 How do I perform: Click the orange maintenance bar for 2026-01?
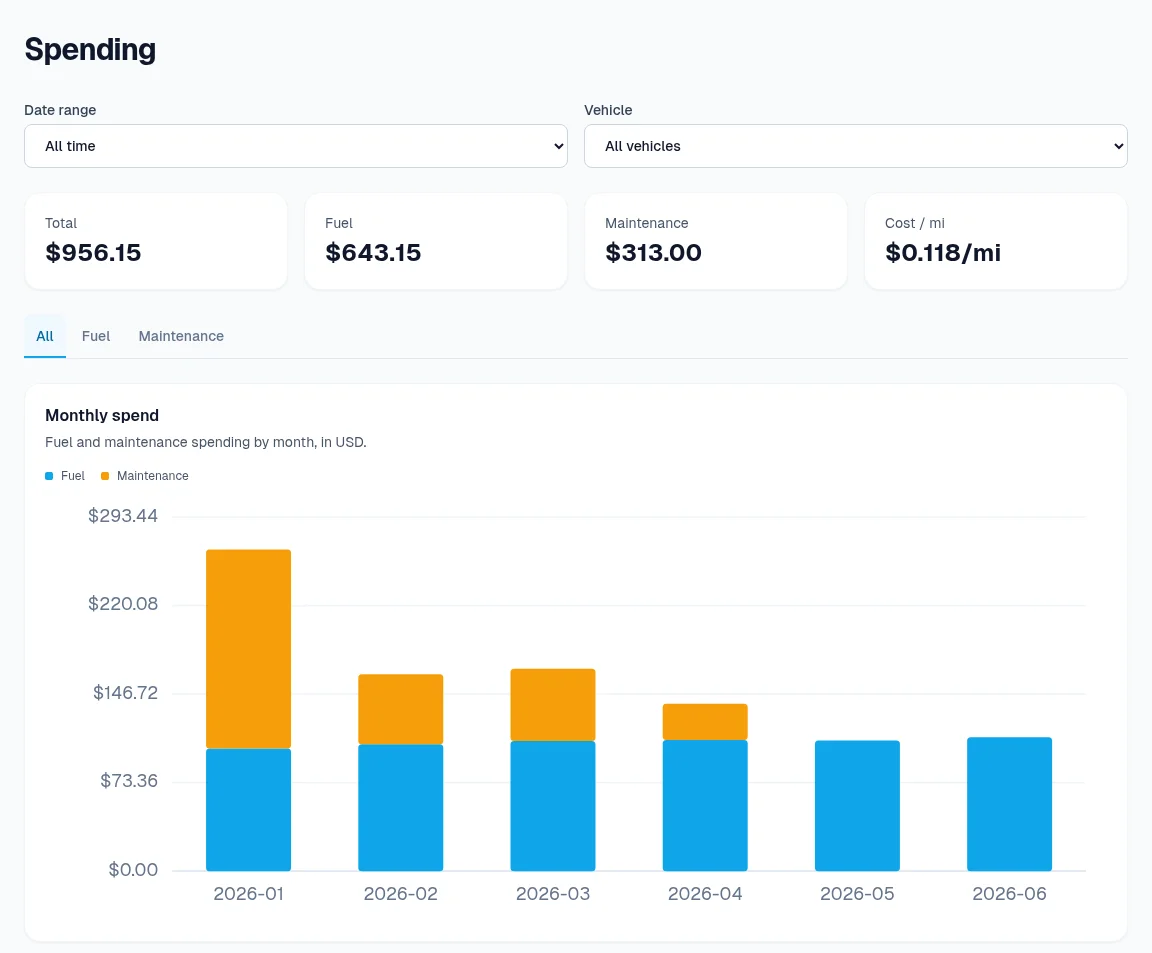(248, 649)
